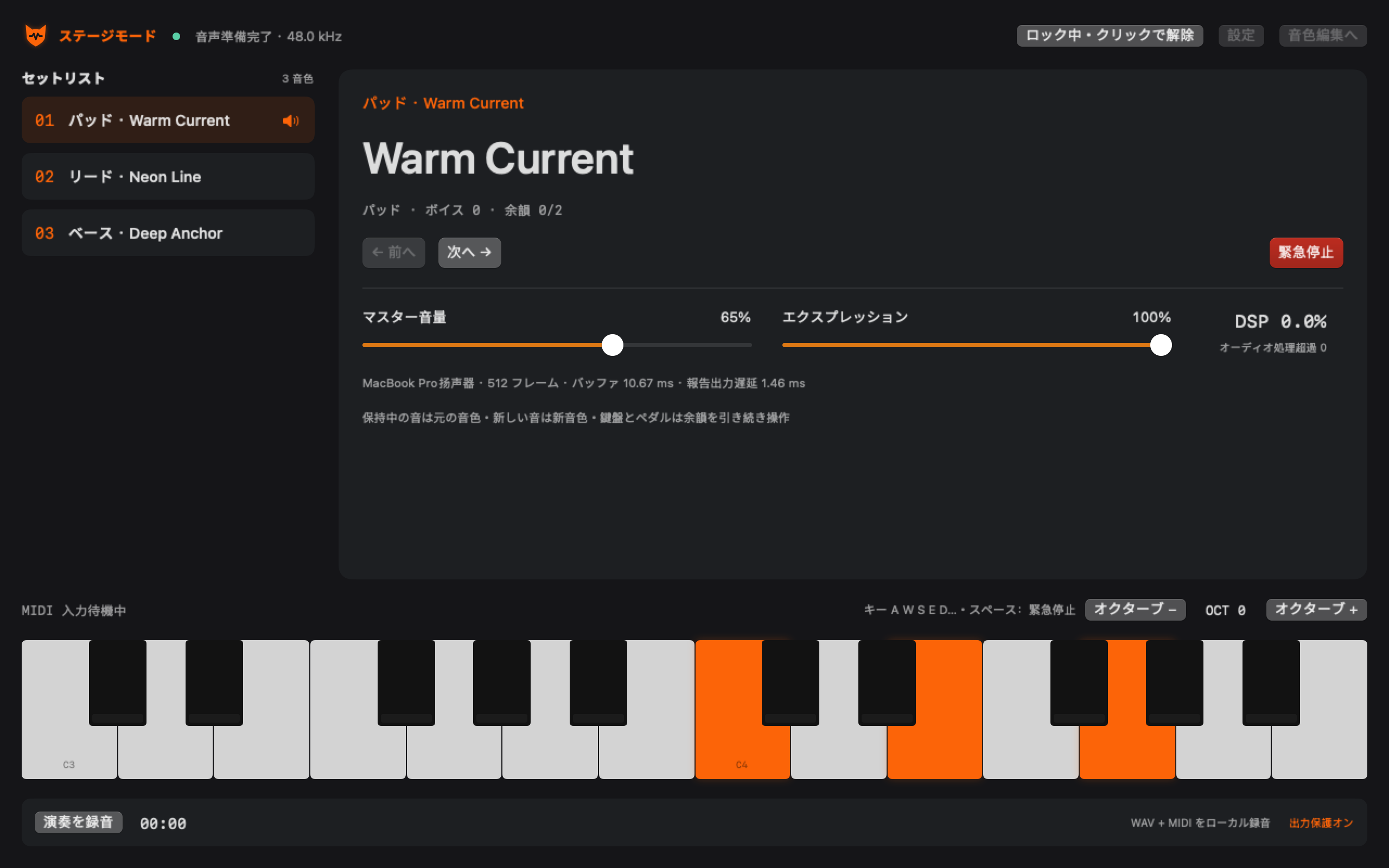The width and height of the screenshot is (1389, 868).
Task: Click the 100% expression value
Action: (1151, 317)
